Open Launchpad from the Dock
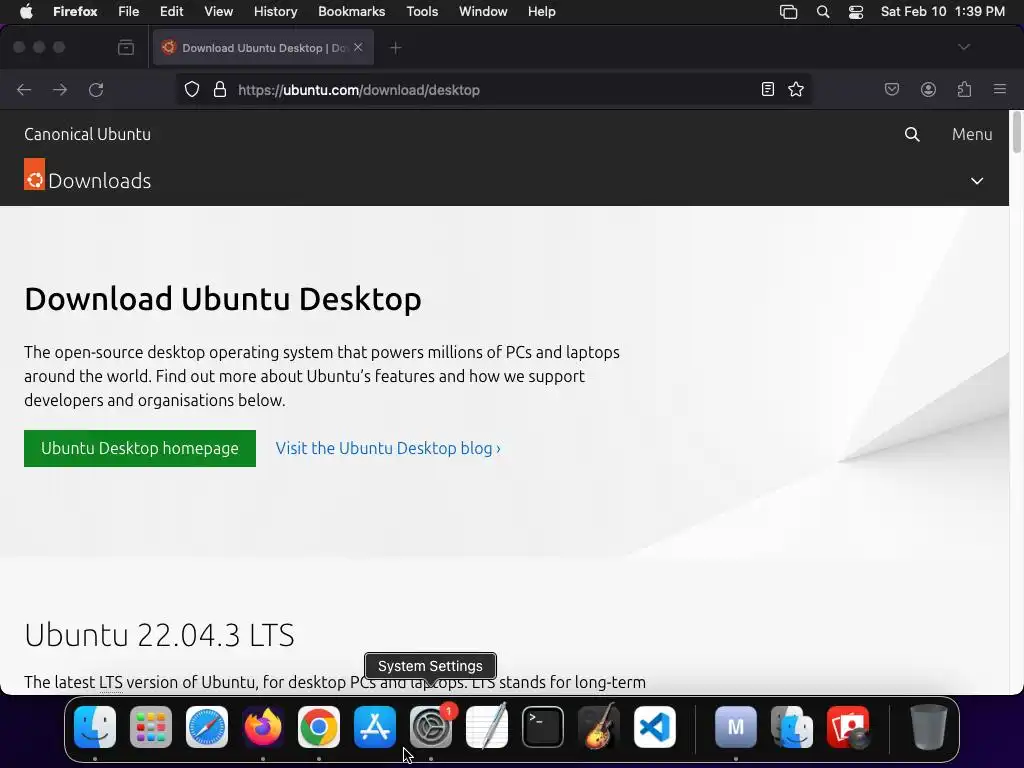1024x768 pixels. point(151,727)
